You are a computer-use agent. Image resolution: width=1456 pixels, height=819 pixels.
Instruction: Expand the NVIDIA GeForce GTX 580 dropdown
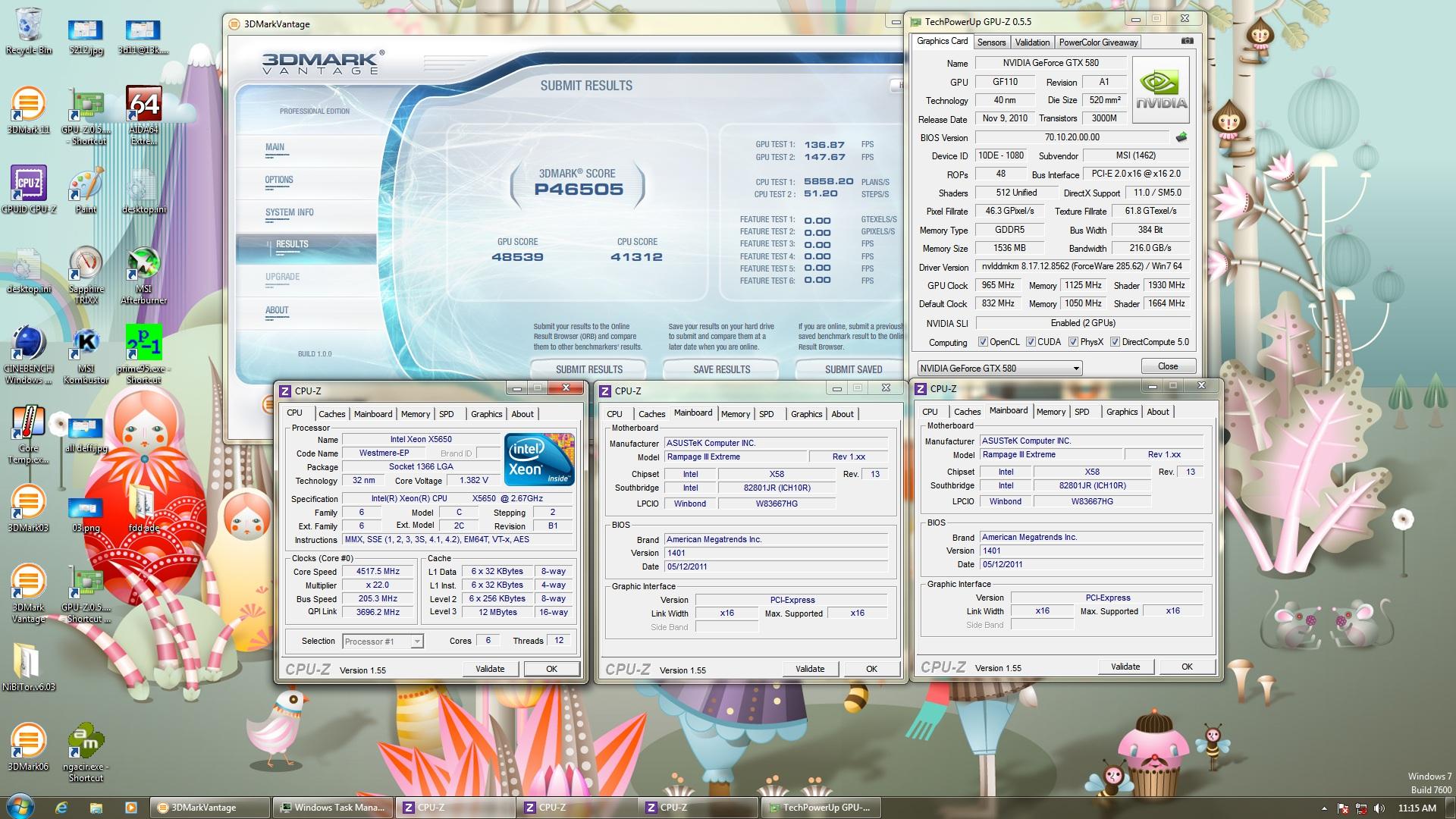point(999,369)
